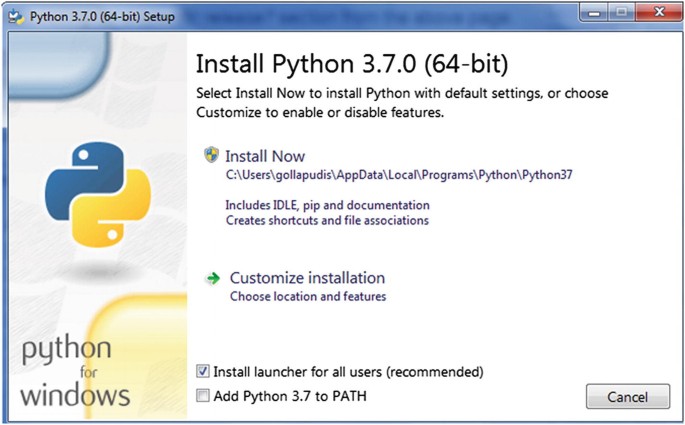Click the 'Add Python 3.7 to PATH' label text
The height and width of the screenshot is (425, 685).
[290, 396]
